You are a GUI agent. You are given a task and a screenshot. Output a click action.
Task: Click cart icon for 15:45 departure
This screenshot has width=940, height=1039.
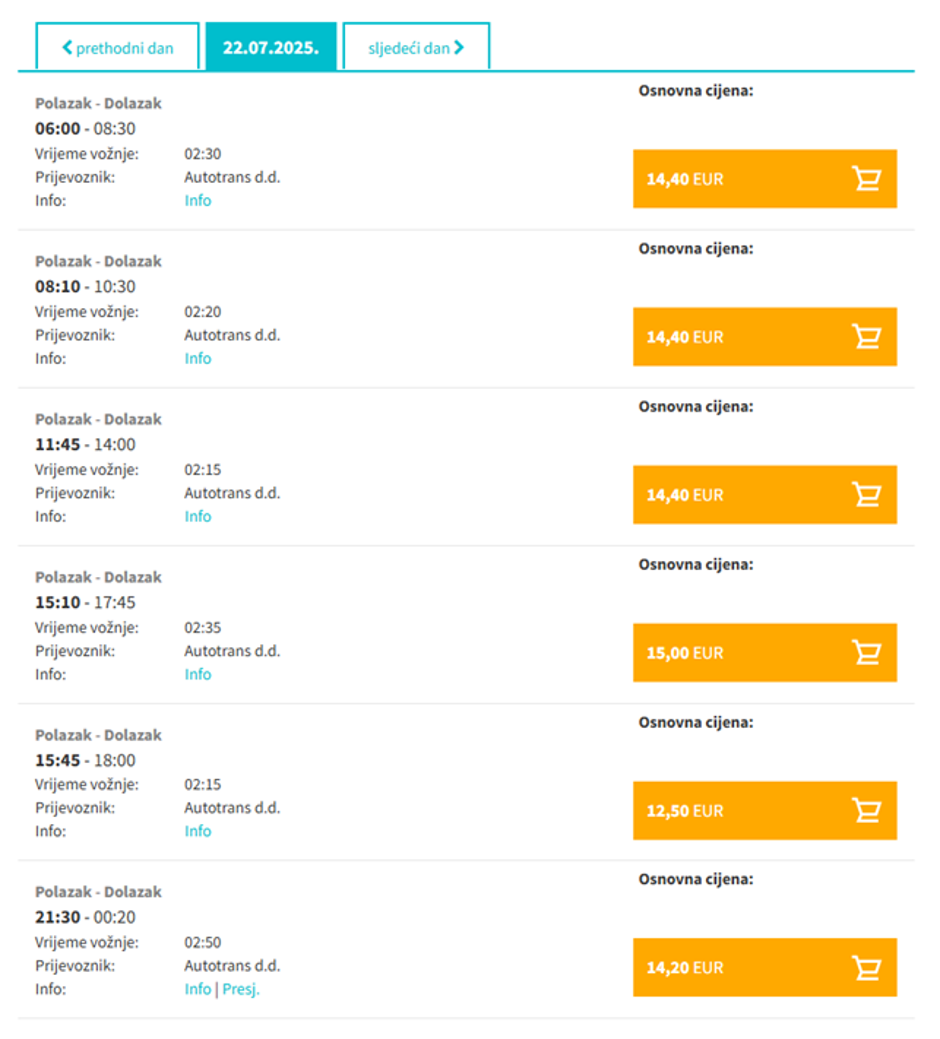(866, 810)
